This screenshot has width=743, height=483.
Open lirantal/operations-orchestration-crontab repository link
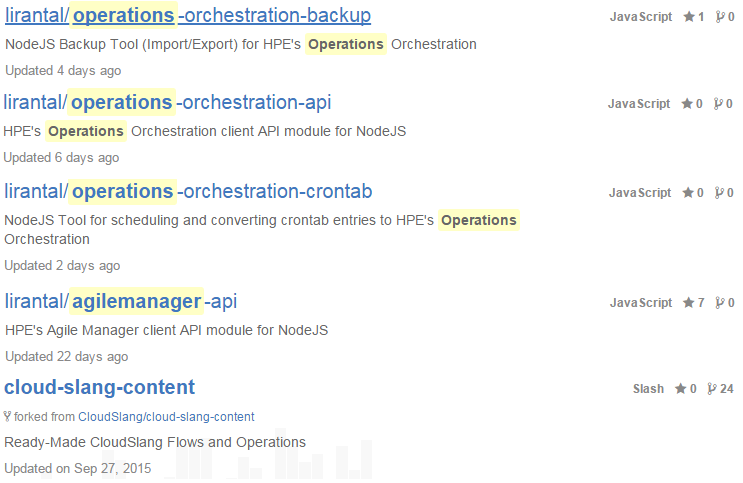coord(188,191)
